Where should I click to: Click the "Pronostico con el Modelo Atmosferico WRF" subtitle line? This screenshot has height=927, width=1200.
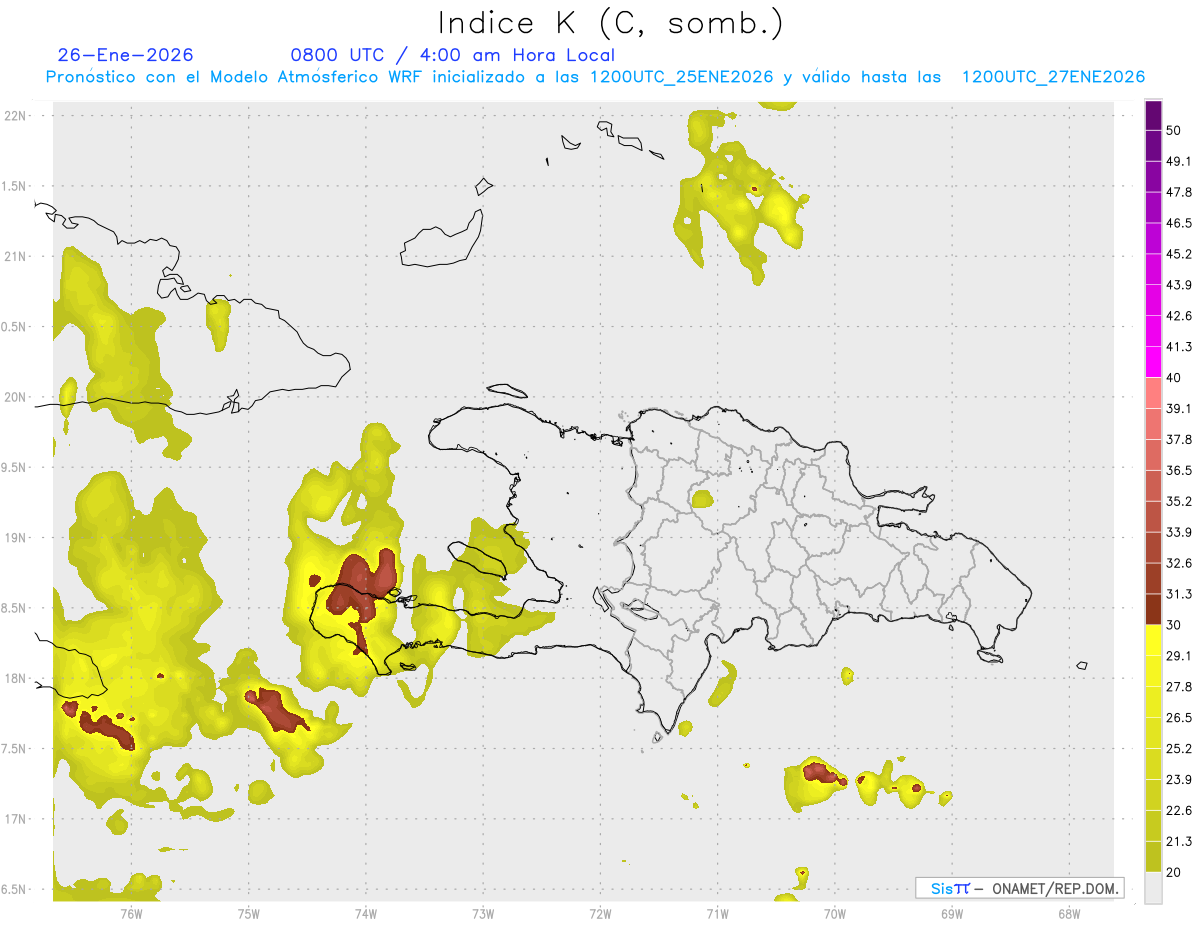pyautogui.click(x=596, y=77)
